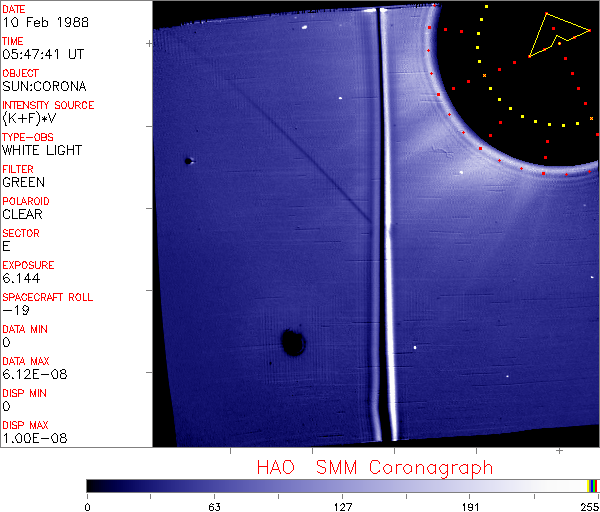Select the spacecraft roll value -19
600x512 pixels.
[x=16, y=310]
